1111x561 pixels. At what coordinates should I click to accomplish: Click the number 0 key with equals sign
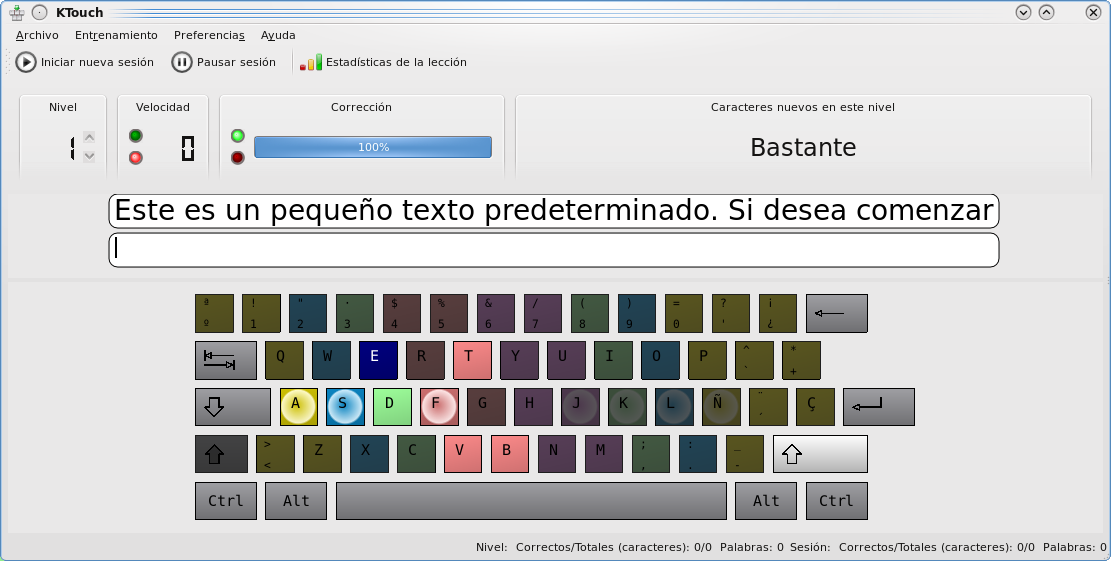click(684, 313)
